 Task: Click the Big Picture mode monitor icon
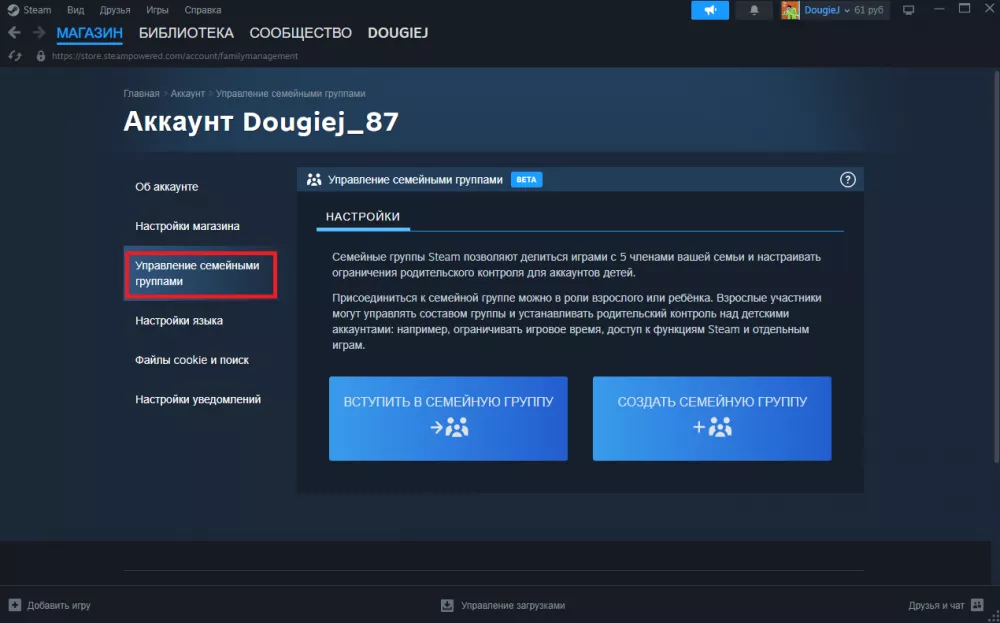pyautogui.click(x=908, y=10)
